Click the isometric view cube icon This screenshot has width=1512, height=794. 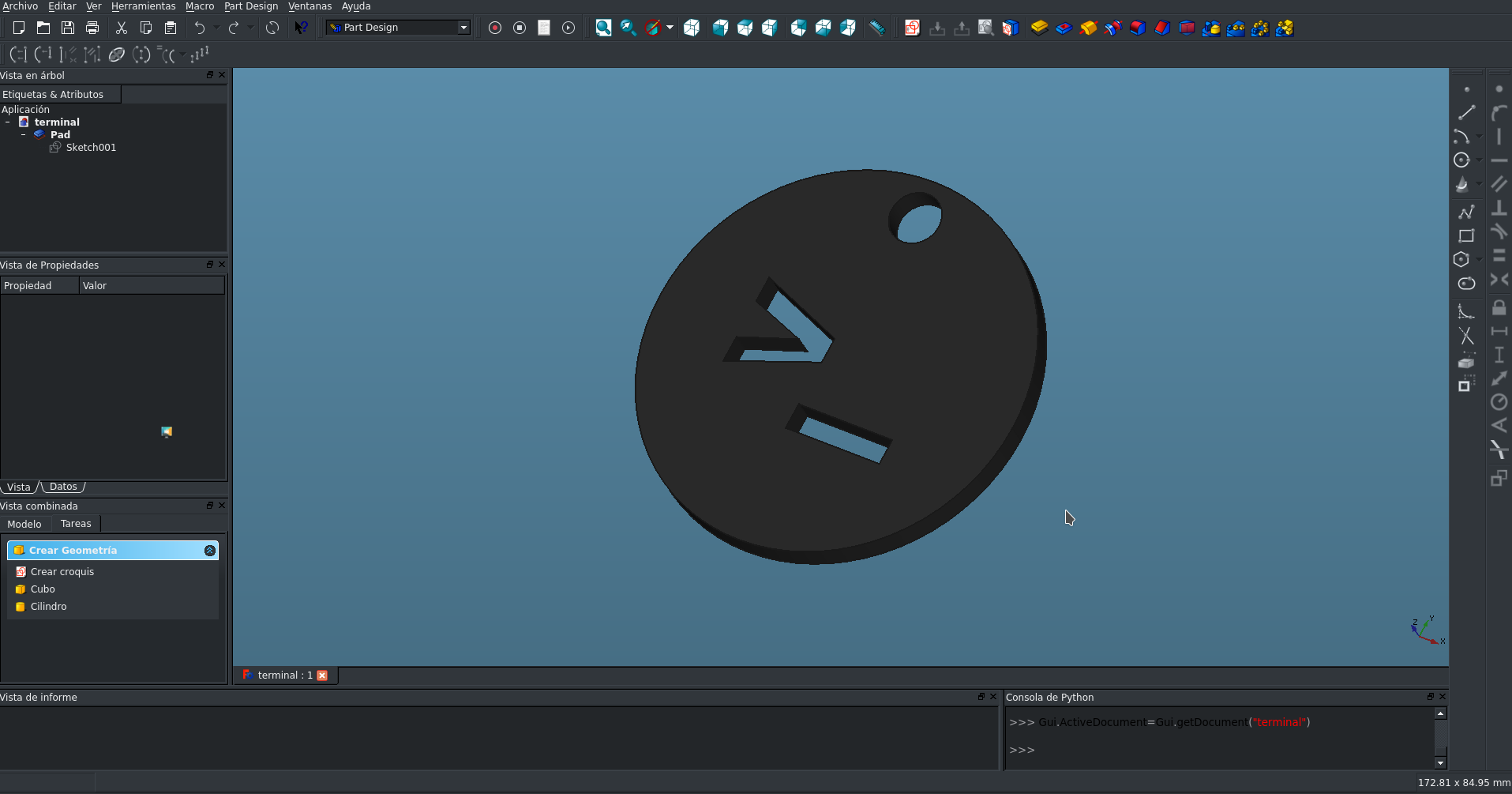pos(692,28)
